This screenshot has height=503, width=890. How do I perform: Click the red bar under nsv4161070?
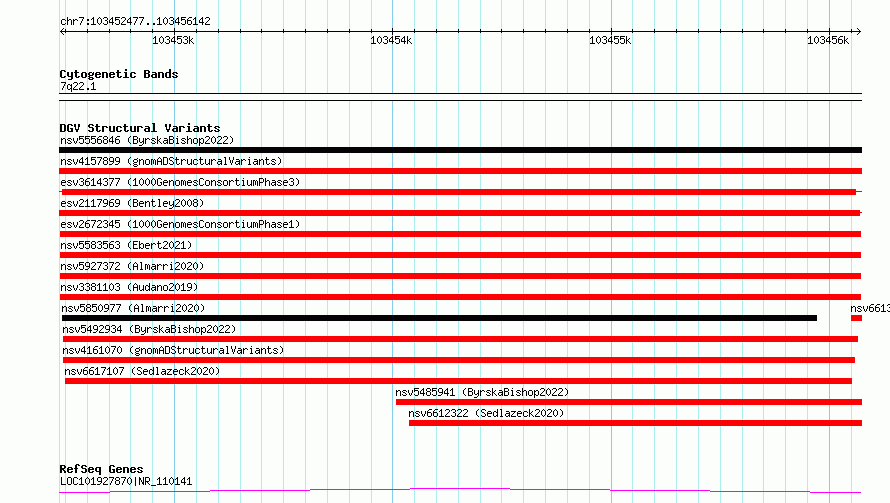459,360
